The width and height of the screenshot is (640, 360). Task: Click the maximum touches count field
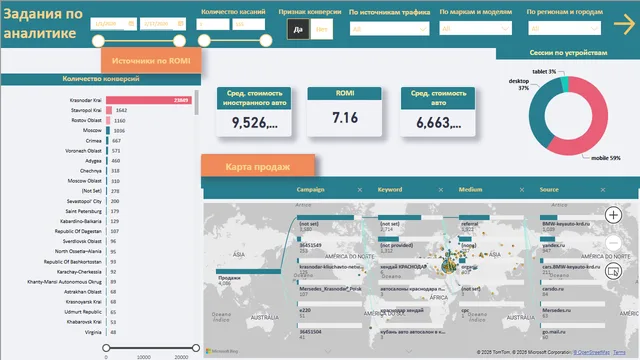(249, 24)
